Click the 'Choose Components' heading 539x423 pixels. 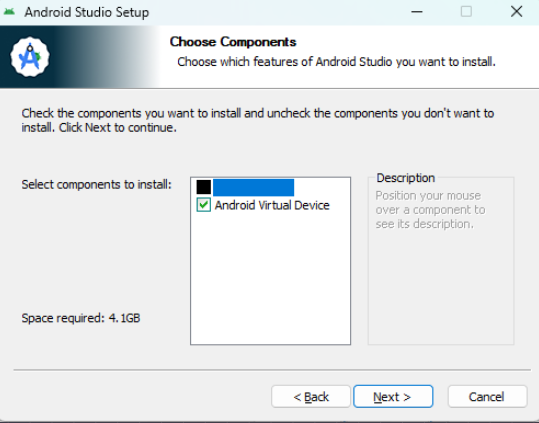tap(233, 42)
